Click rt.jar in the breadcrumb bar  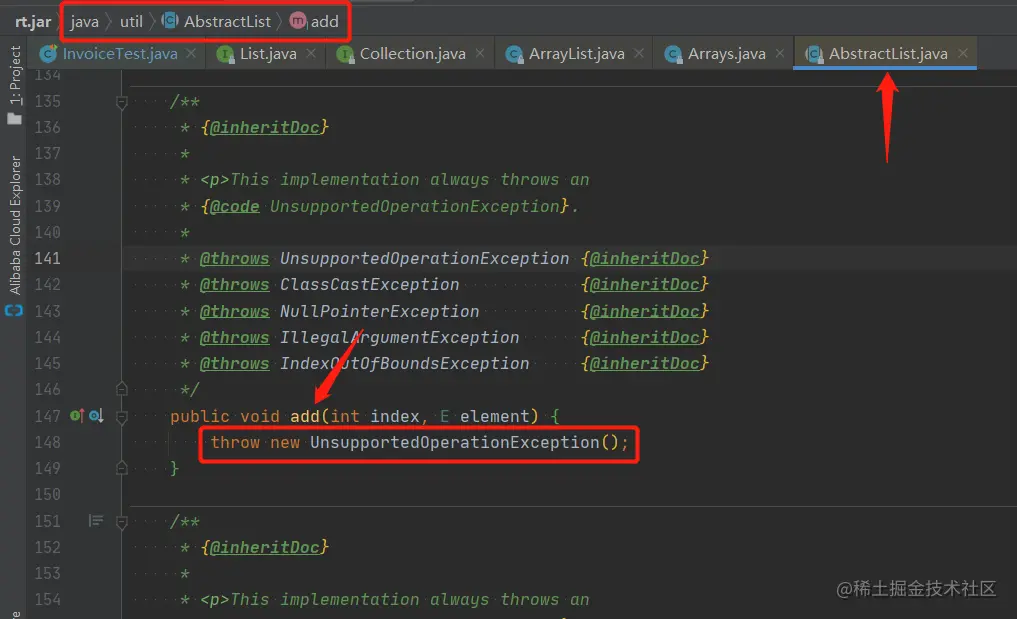(33, 22)
